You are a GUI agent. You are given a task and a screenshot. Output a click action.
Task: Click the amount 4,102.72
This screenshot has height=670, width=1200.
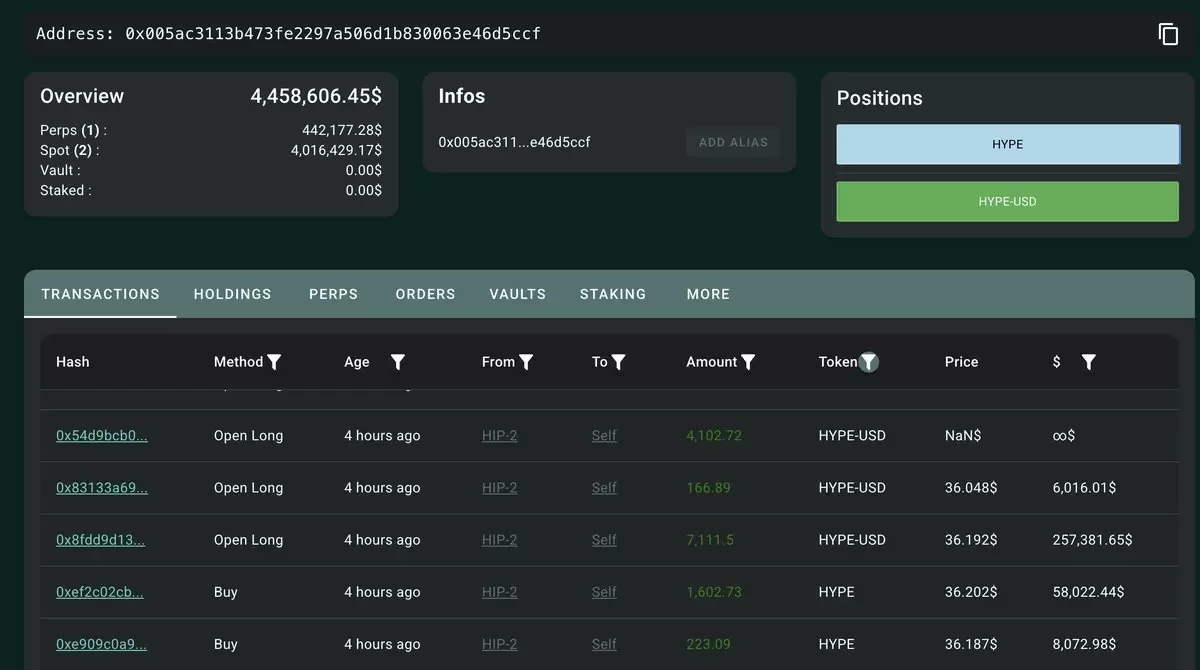click(714, 436)
